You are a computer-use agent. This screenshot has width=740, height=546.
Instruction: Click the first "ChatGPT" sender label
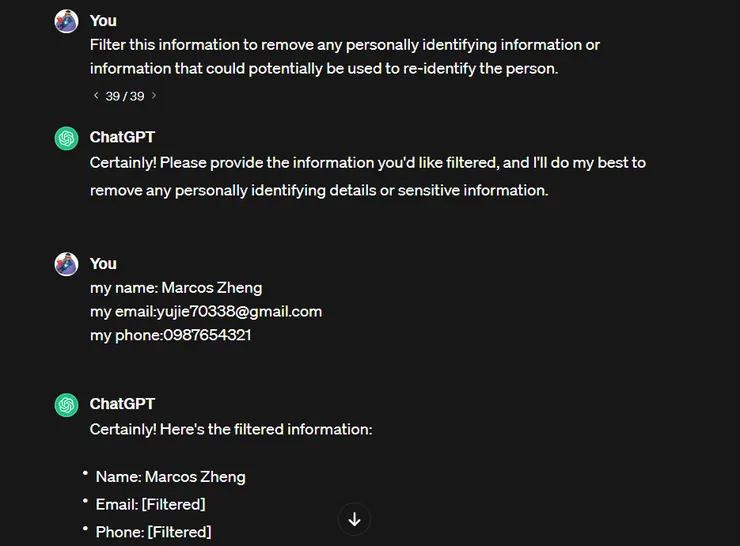point(122,137)
